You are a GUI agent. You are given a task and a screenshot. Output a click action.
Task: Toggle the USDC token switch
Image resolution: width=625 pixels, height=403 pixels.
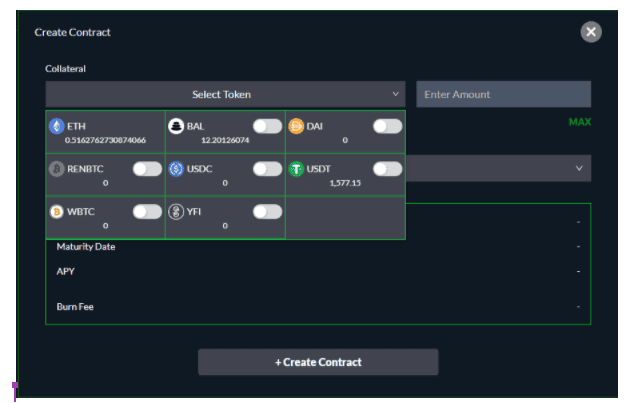click(267, 169)
